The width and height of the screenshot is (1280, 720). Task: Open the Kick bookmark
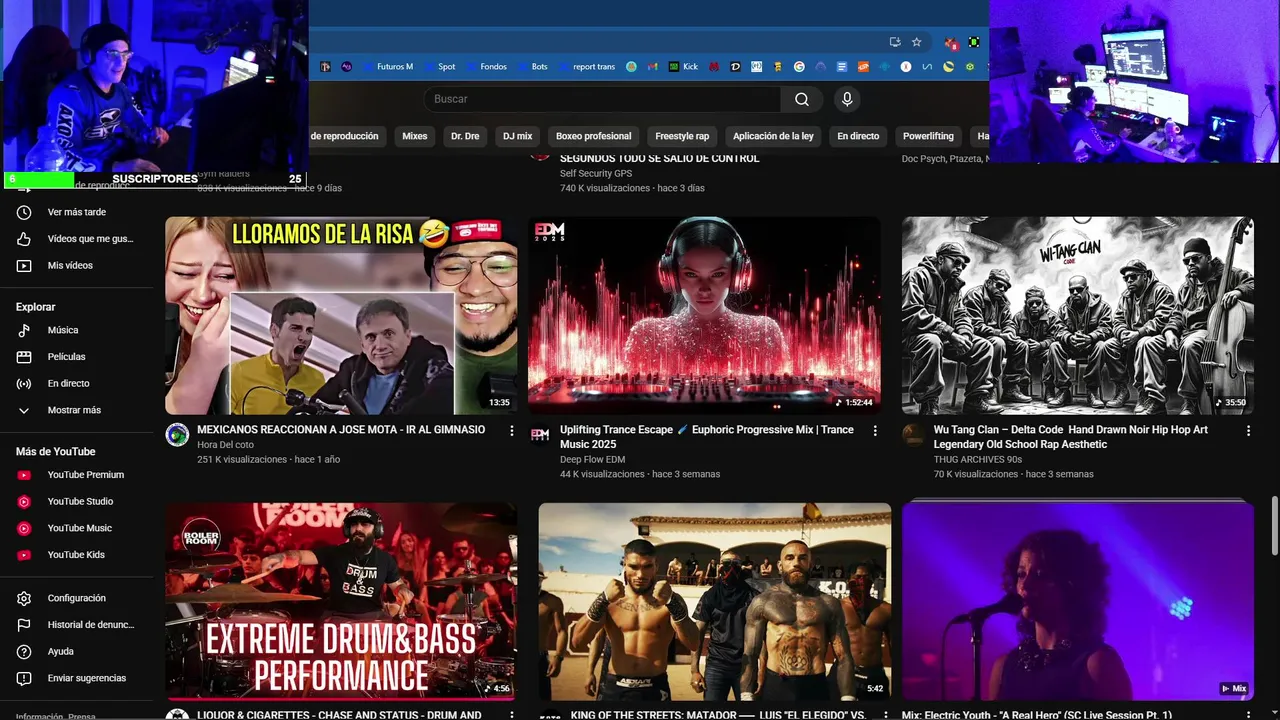click(684, 67)
